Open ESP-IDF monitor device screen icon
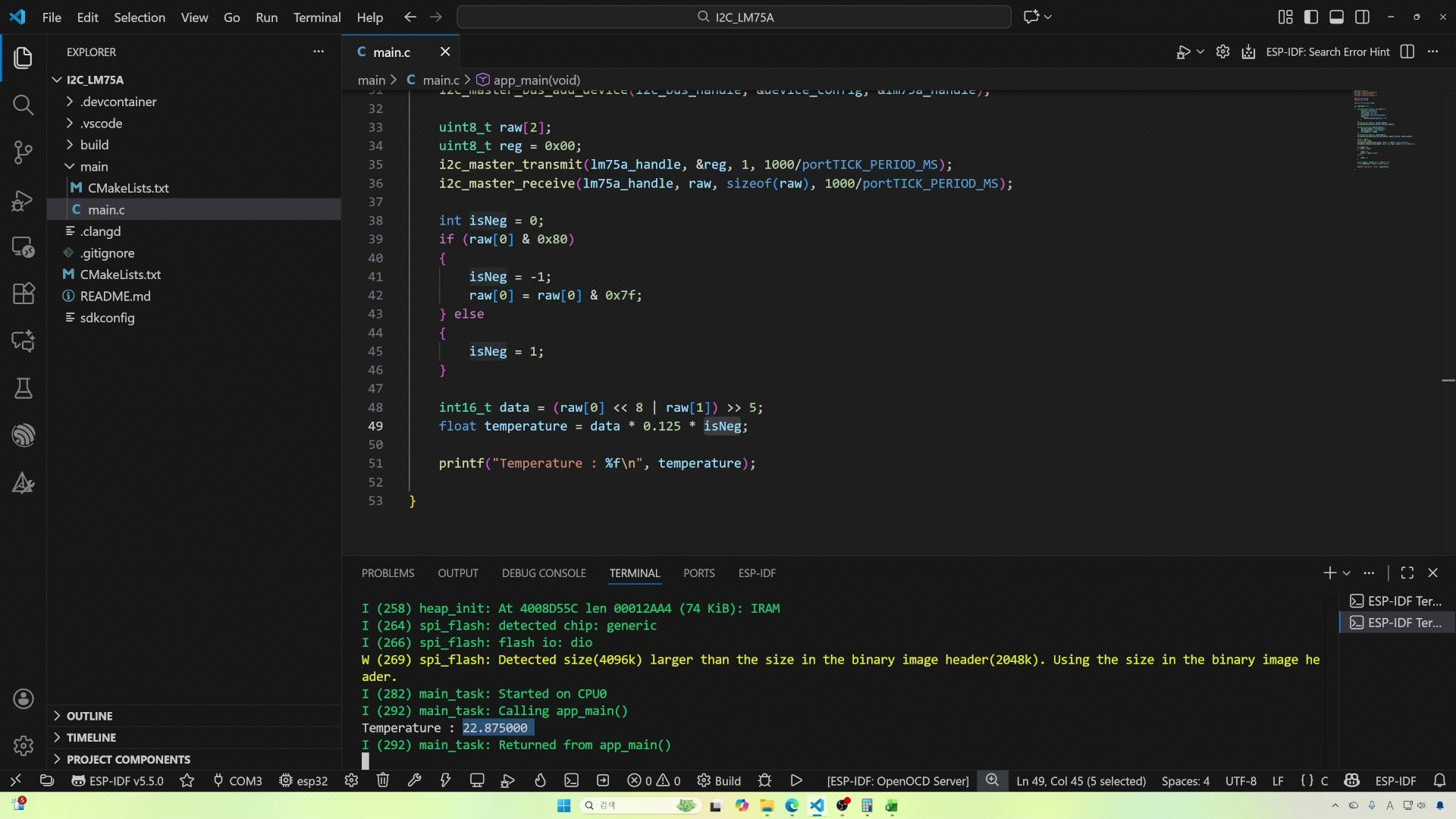Viewport: 1456px width, 819px height. [477, 780]
